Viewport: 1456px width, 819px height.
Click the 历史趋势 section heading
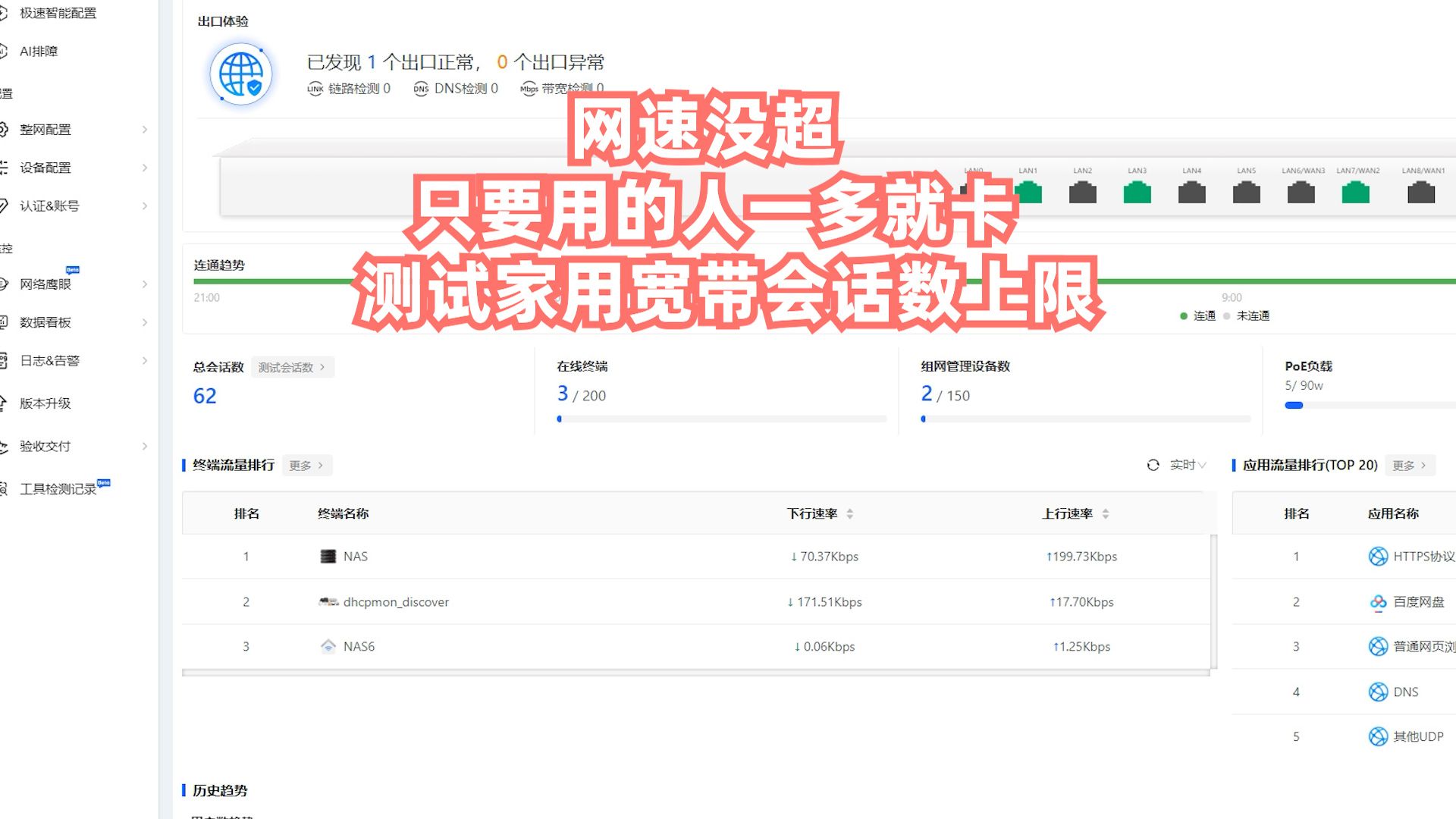[220, 790]
